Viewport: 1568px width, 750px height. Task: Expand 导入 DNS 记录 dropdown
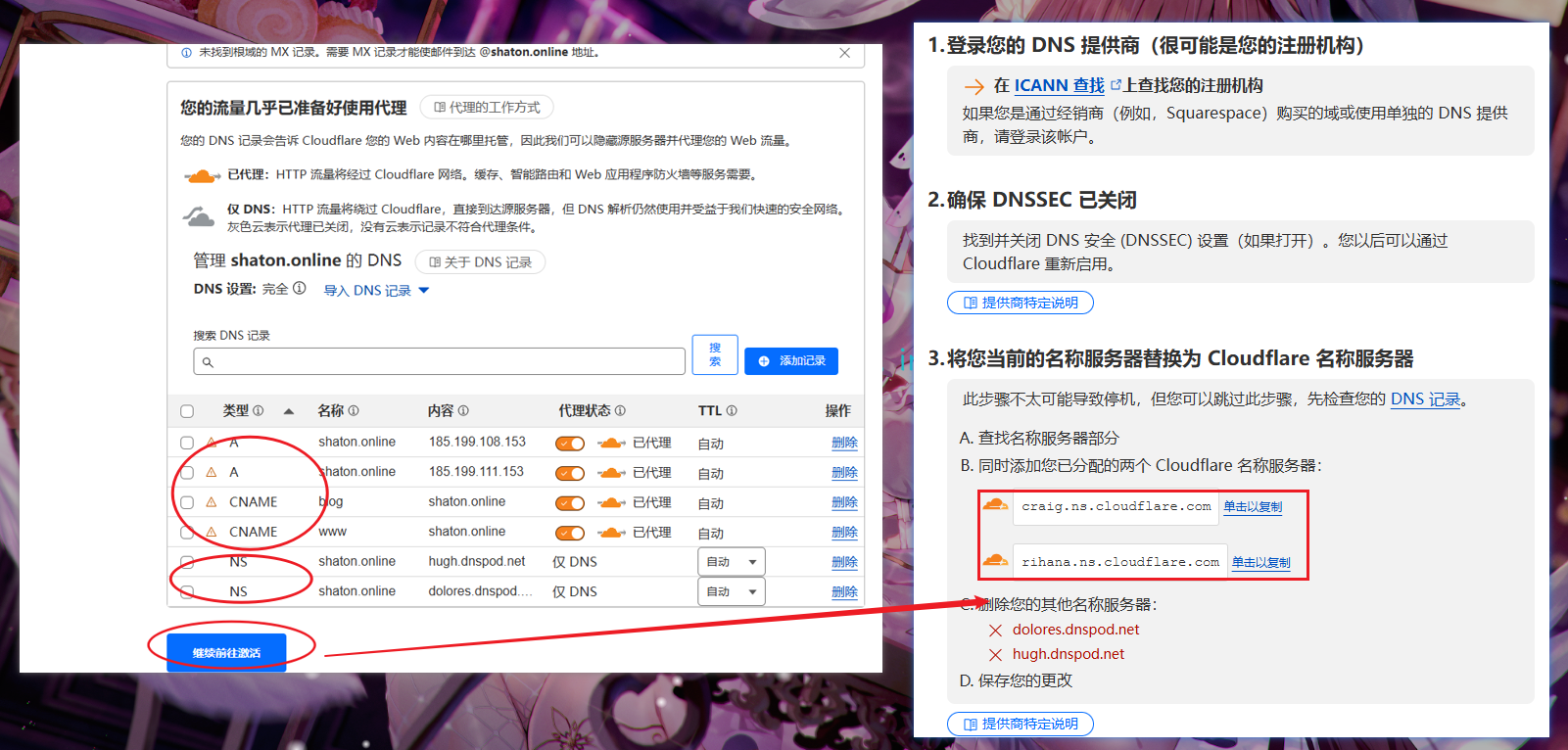point(377,291)
